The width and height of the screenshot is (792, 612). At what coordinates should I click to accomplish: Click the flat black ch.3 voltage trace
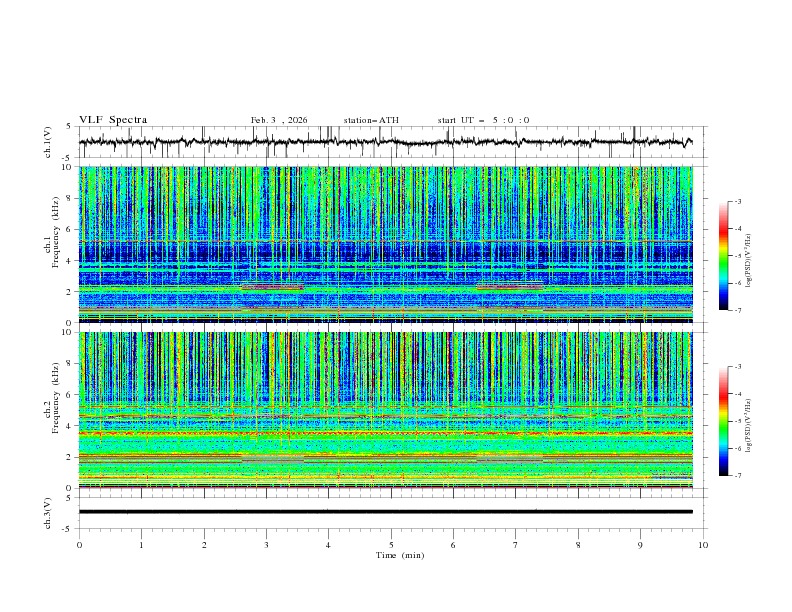pos(386,512)
